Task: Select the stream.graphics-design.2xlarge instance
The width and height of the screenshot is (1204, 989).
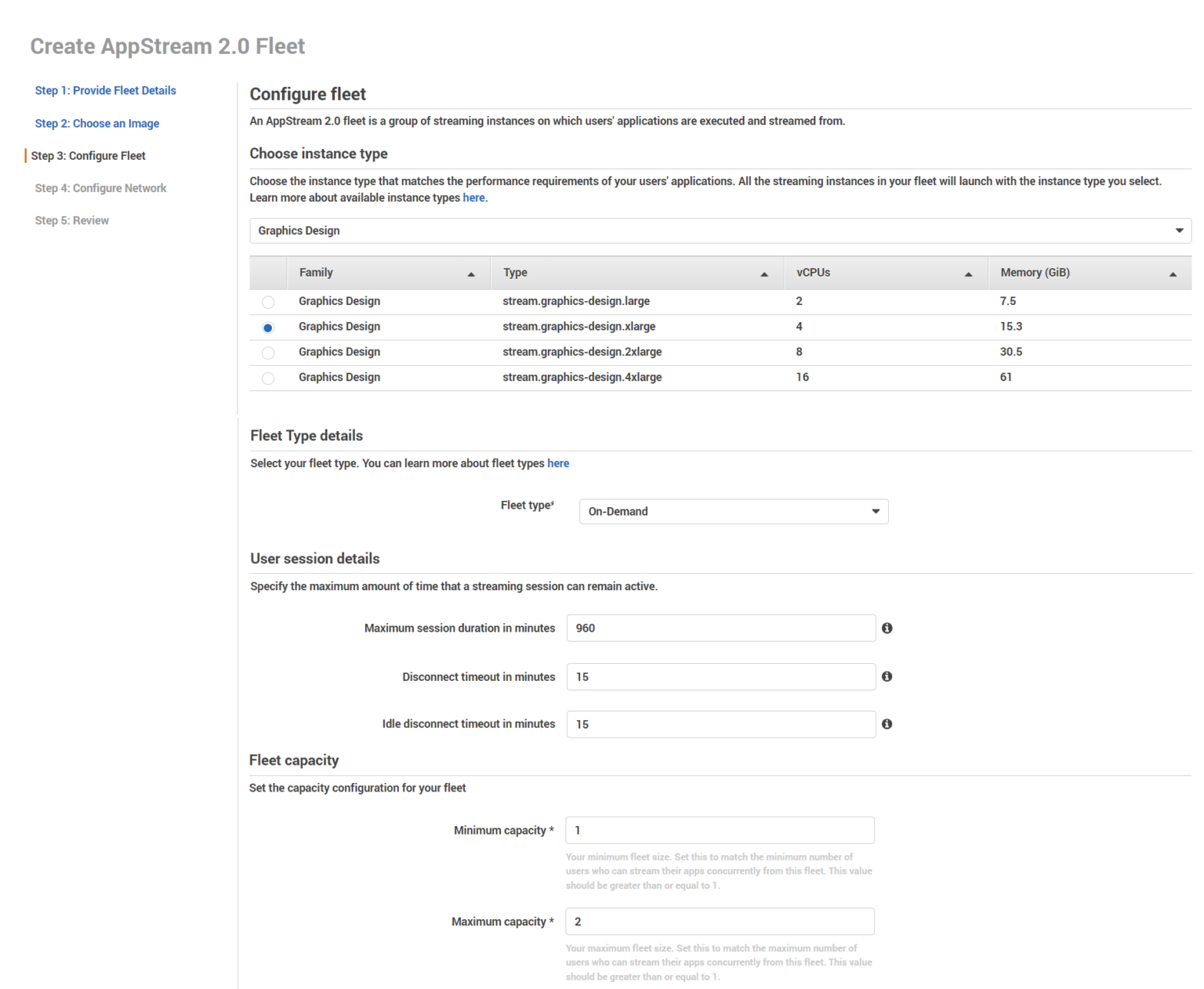Action: [x=268, y=353]
